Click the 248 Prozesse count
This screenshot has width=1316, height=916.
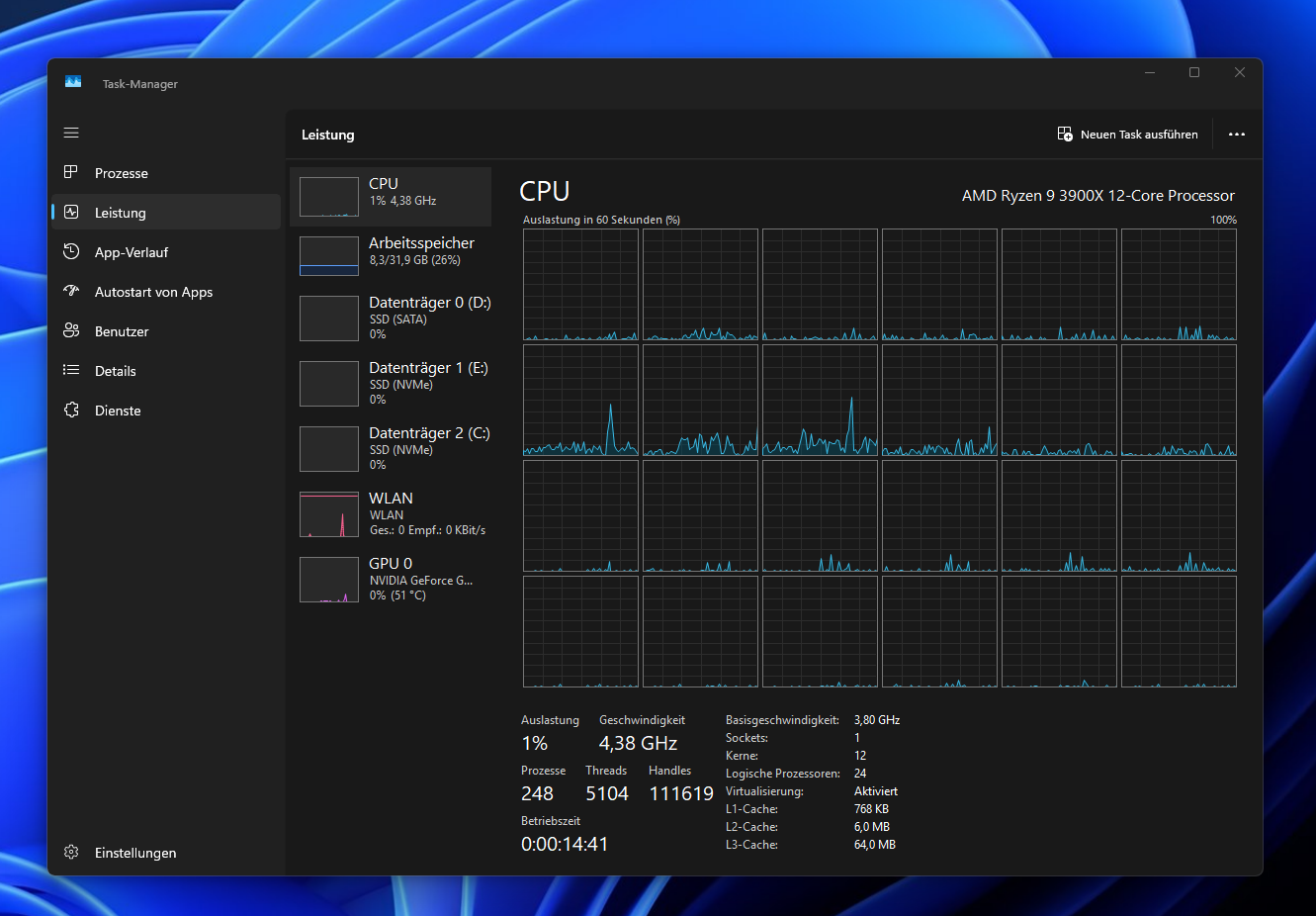(x=537, y=793)
